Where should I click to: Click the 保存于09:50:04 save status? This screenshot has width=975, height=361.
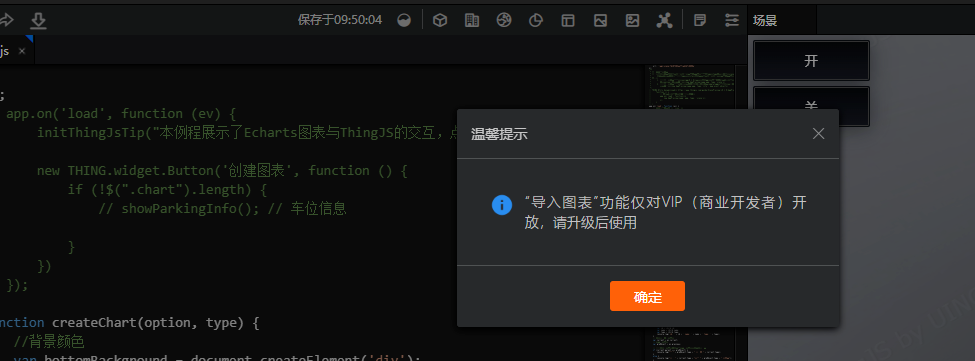point(340,21)
